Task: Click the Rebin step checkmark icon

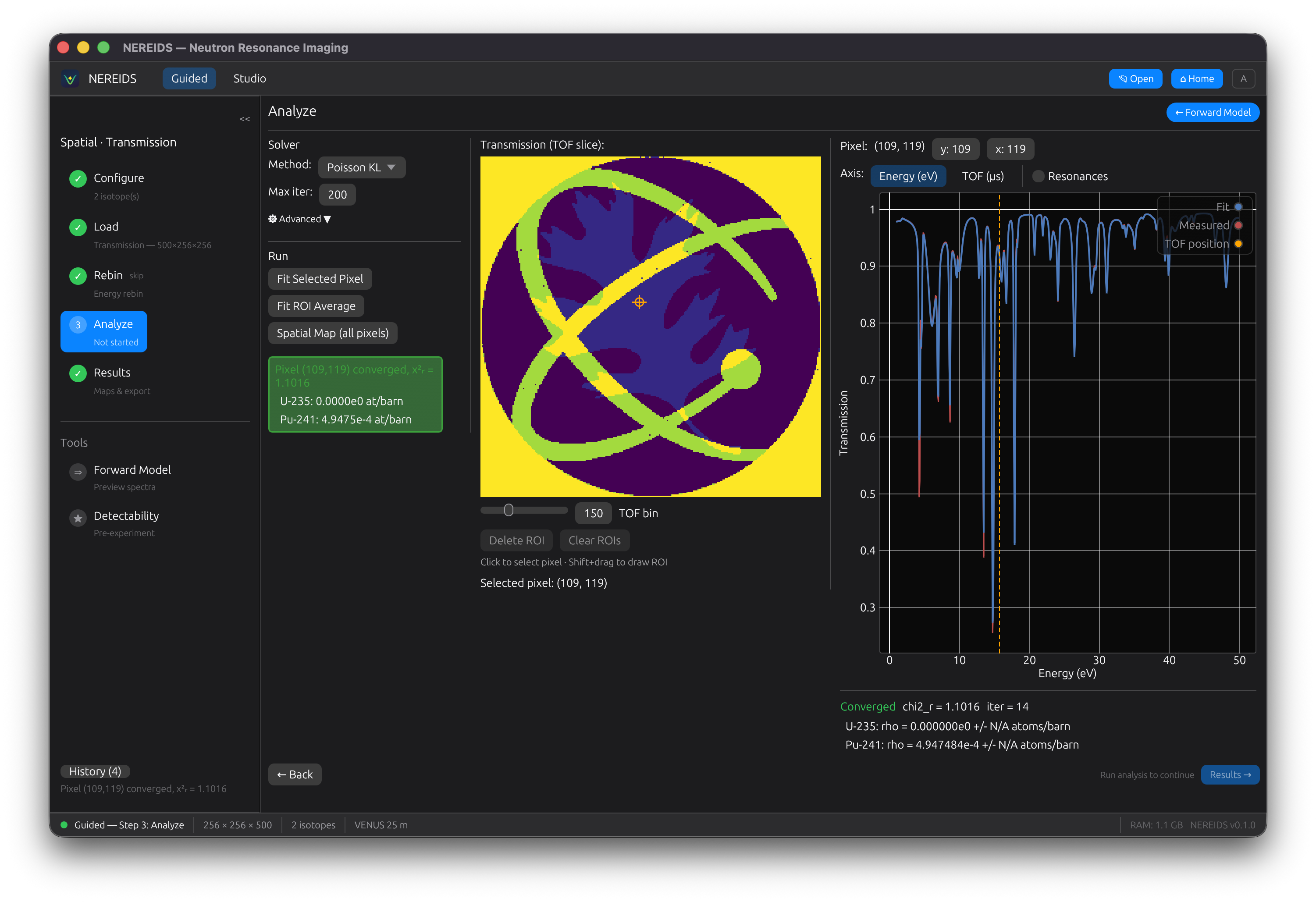Action: point(78,276)
